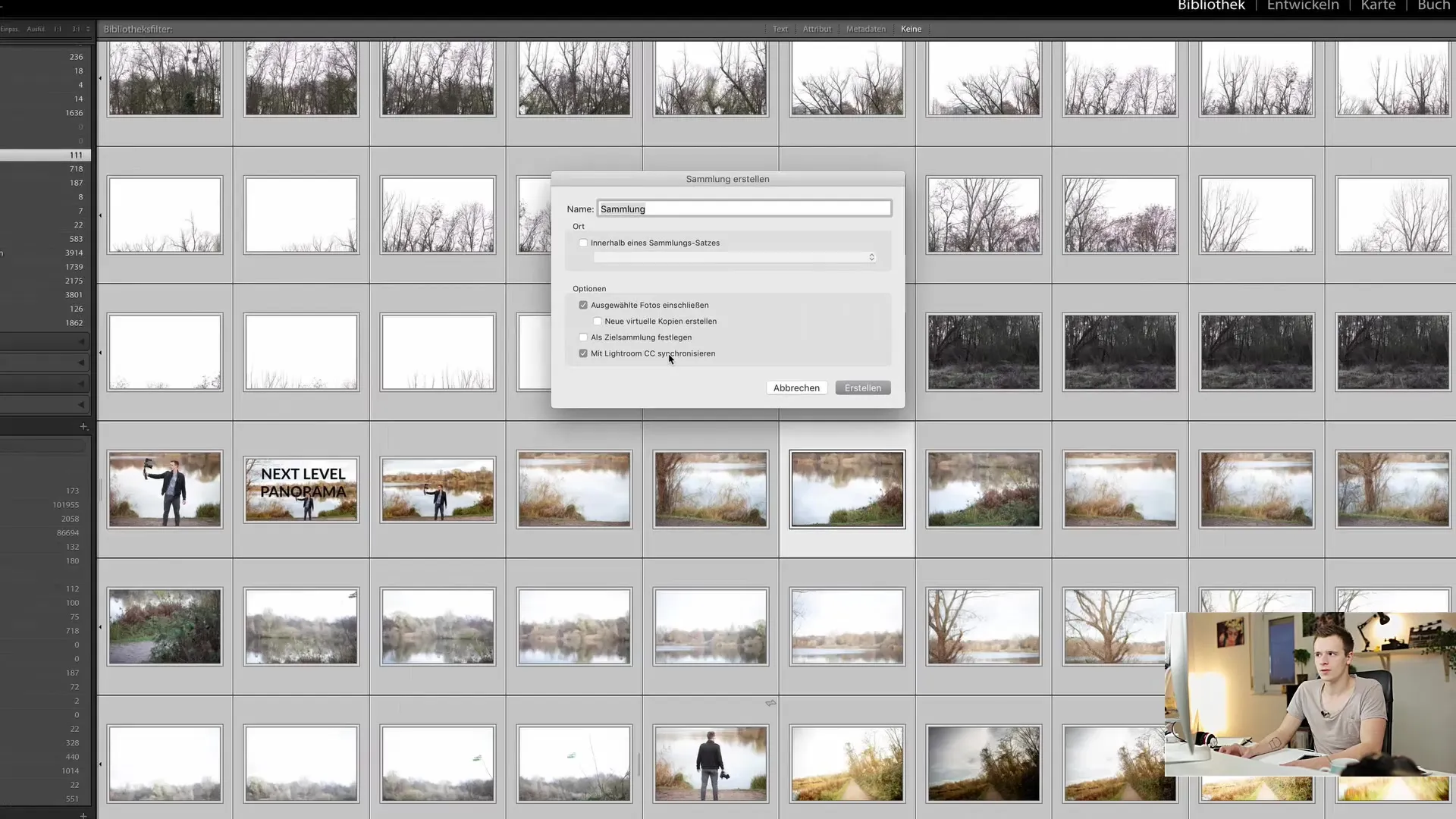Open the Sammlungs-Satz location dropdown
The width and height of the screenshot is (1456, 819).
pyautogui.click(x=736, y=258)
